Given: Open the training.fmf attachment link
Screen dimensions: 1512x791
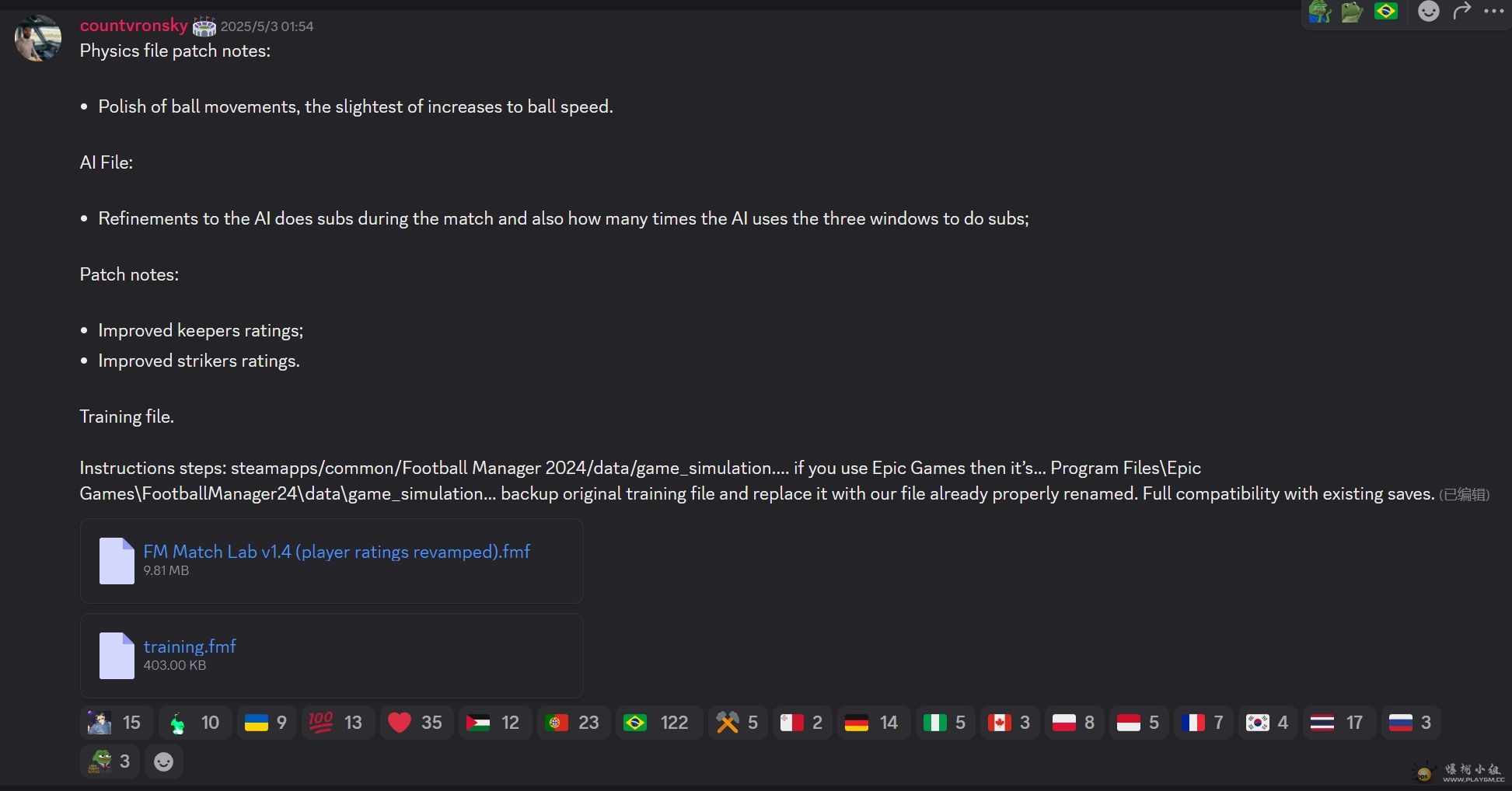Looking at the screenshot, I should (x=190, y=646).
